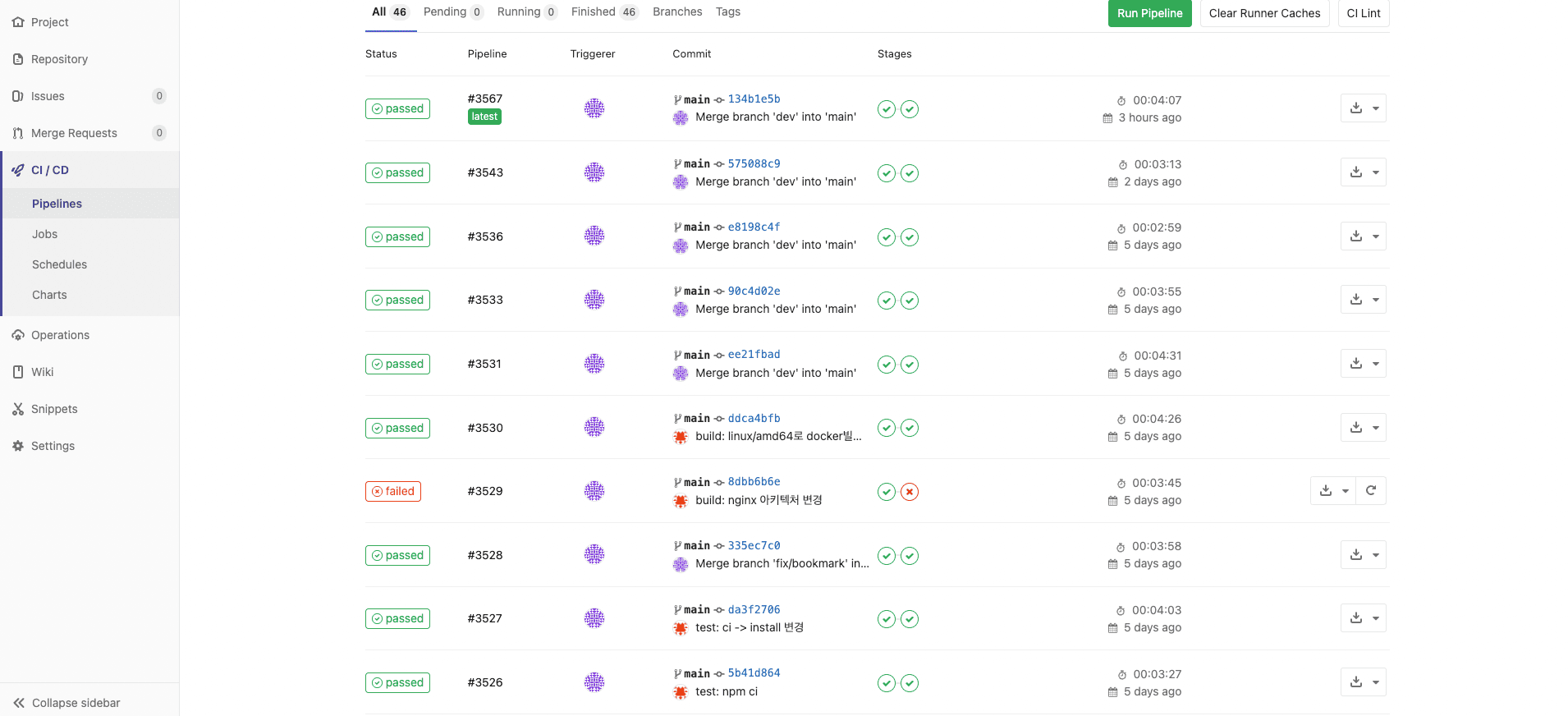Switch to the Finished pipelines tab
This screenshot has height=716, width=1568.
tap(603, 12)
